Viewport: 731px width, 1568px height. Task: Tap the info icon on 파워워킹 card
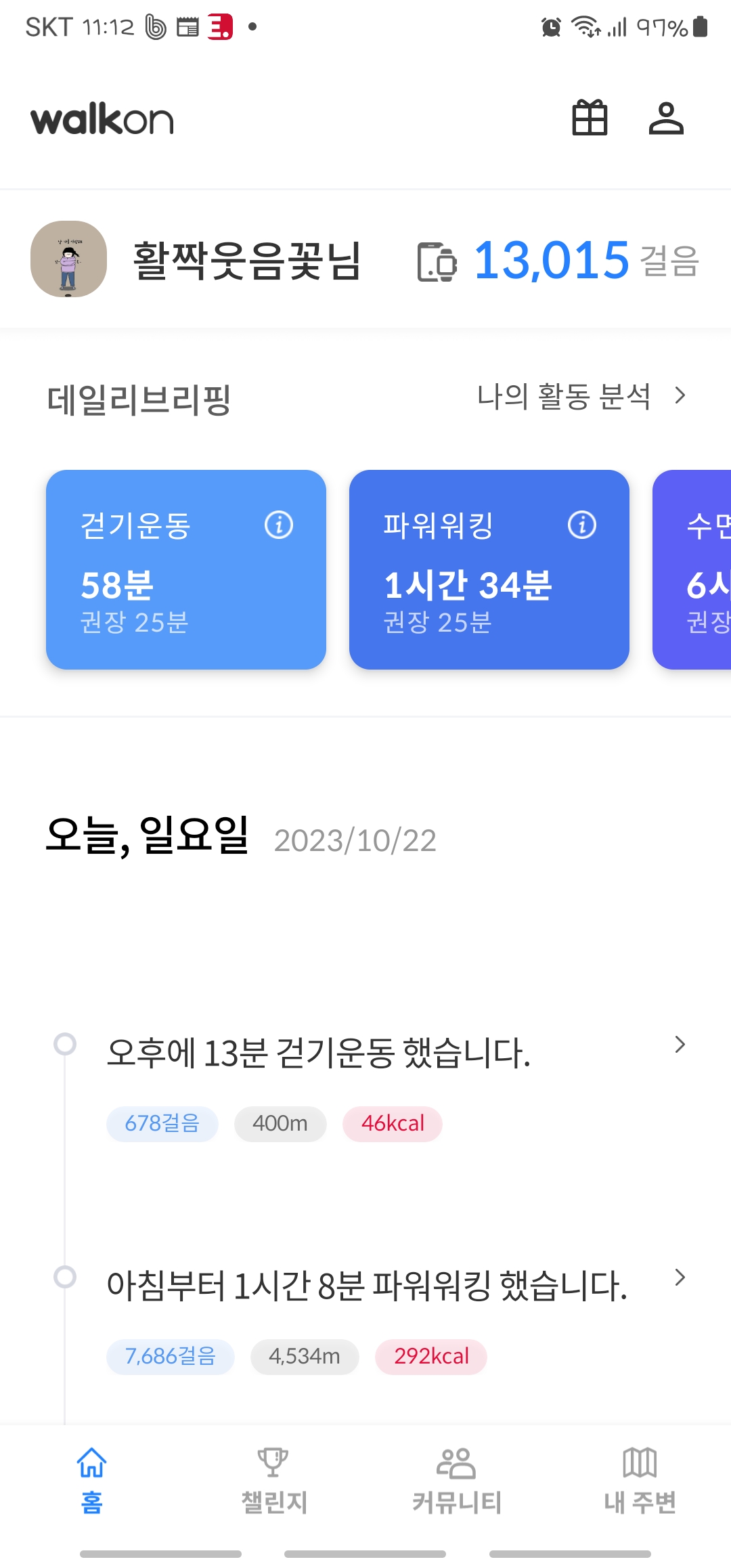click(582, 525)
